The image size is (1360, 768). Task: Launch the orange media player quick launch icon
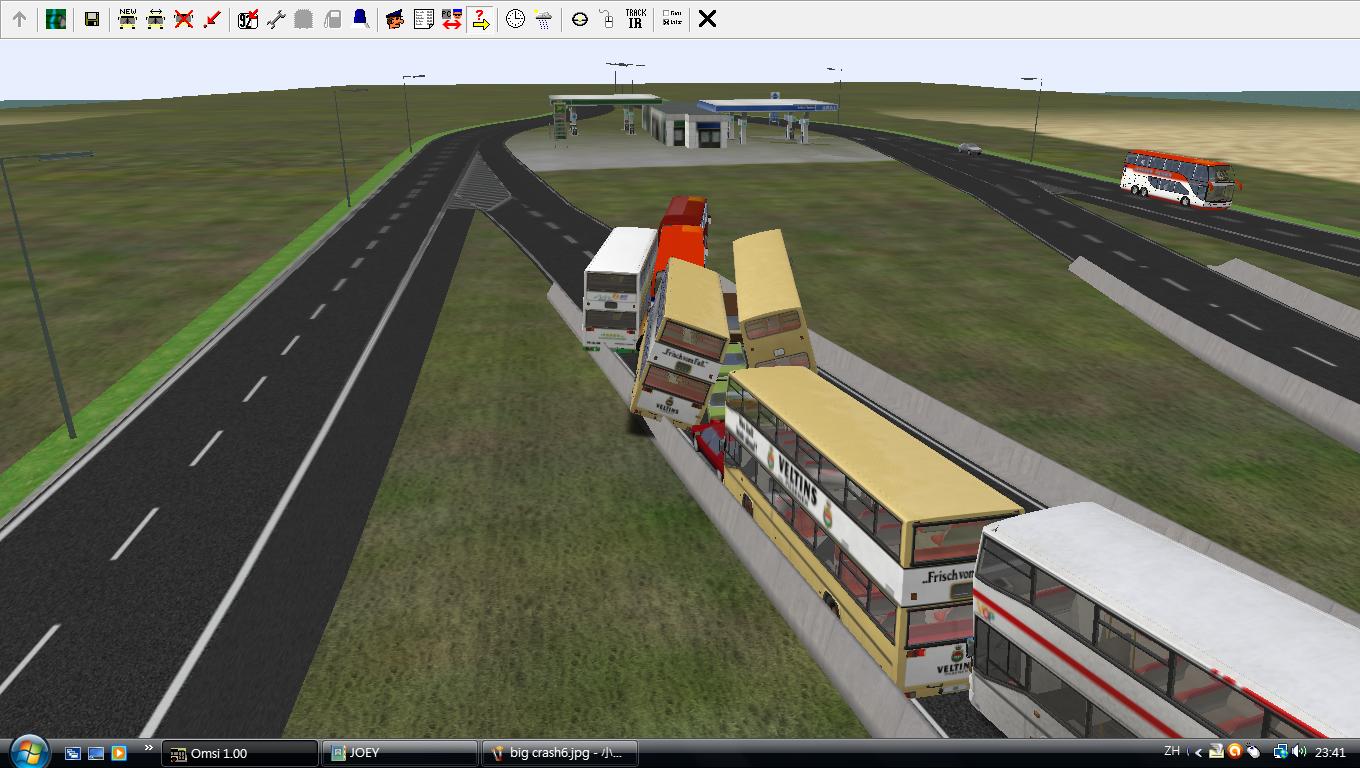point(119,753)
